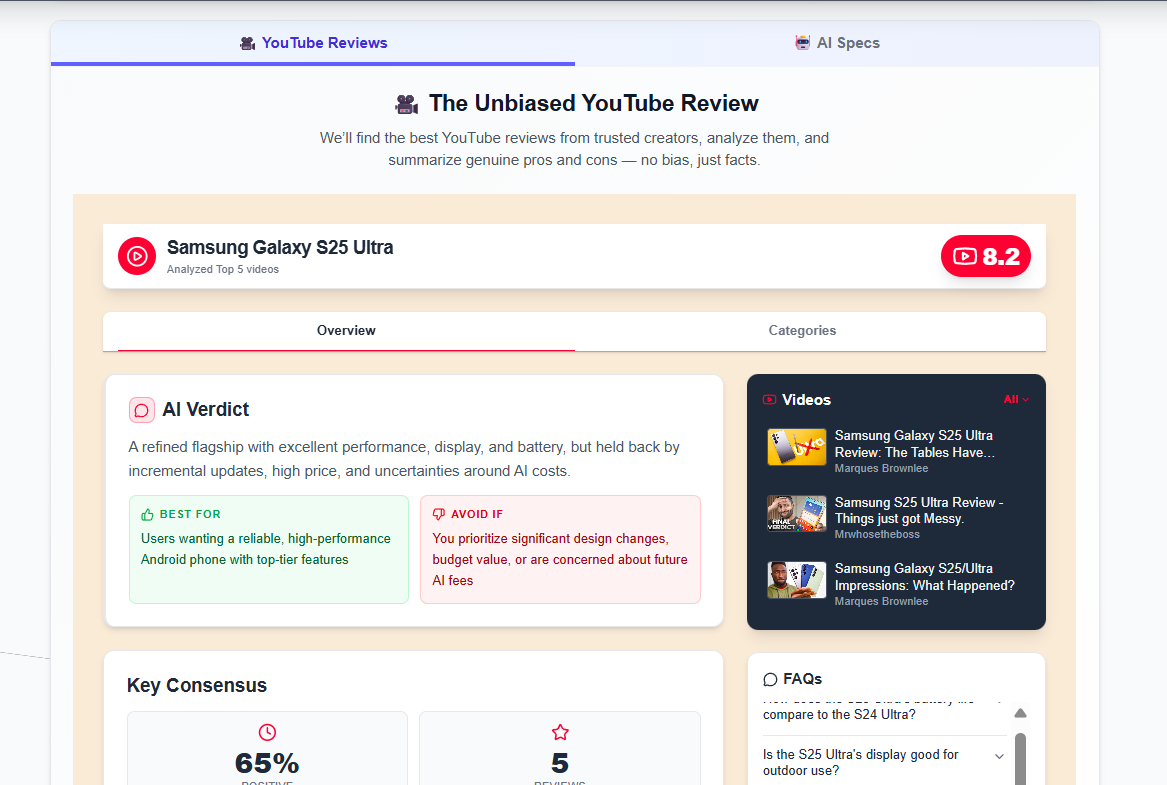Expand the S24 Ultra battery comparison FAQ

(884, 711)
